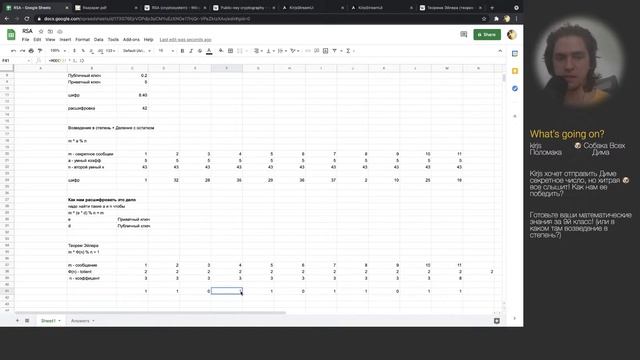Open the Google account avatar
The width and height of the screenshot is (640, 360).
point(512,35)
